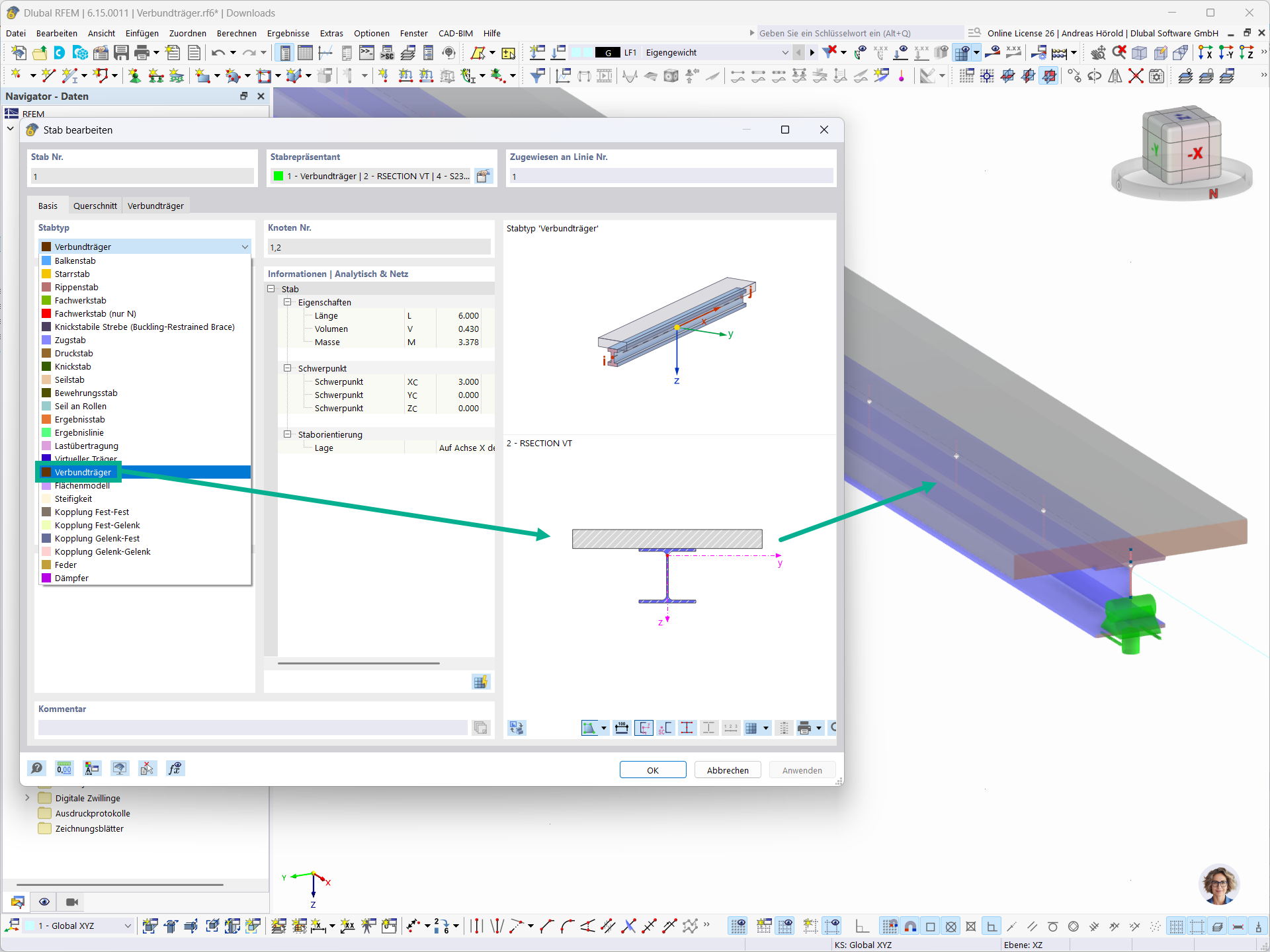Toggle the ortho mode button in status bar
Image resolution: width=1270 pixels, height=952 pixels.
992,926
